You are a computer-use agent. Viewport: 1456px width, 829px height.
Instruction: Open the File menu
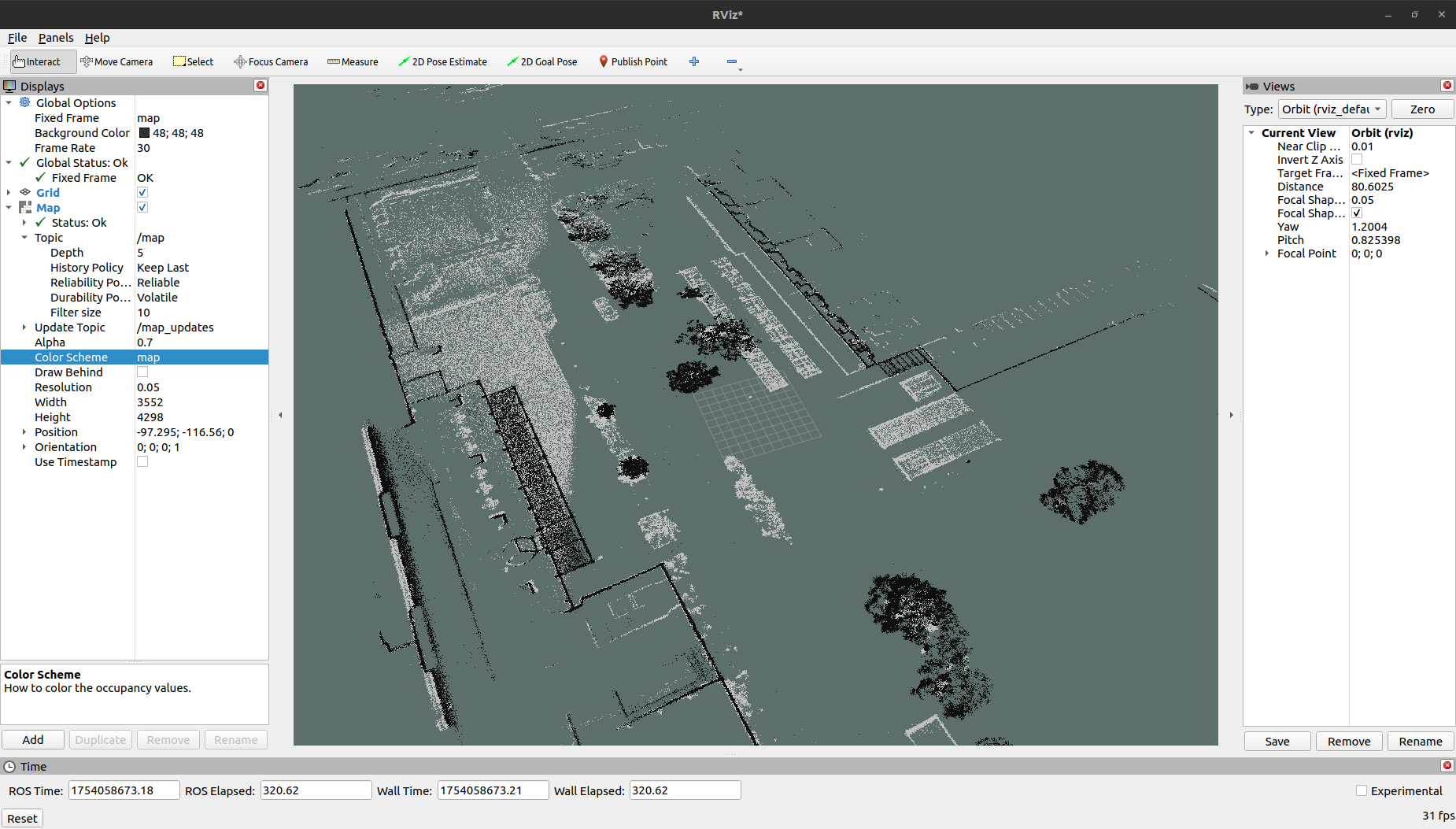click(17, 37)
